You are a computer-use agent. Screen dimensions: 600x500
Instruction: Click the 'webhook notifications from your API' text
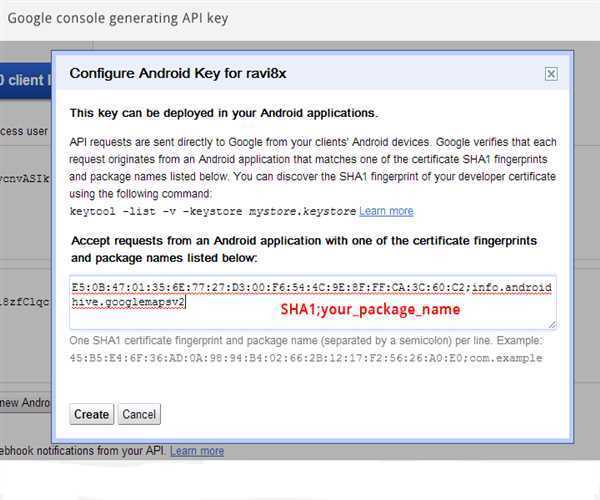85,451
